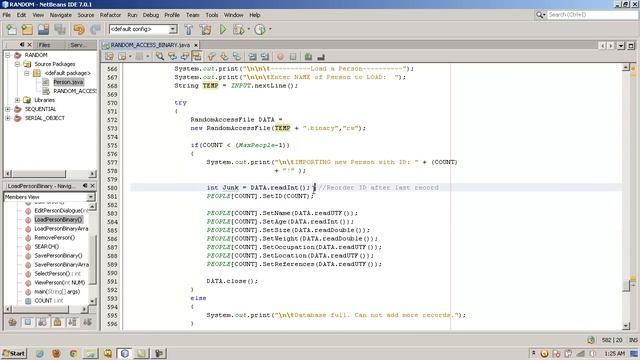Image resolution: width=640 pixels, height=360 pixels.
Task: Click the Find Selection magnifier icon in editor toolbar
Action: pos(160,57)
